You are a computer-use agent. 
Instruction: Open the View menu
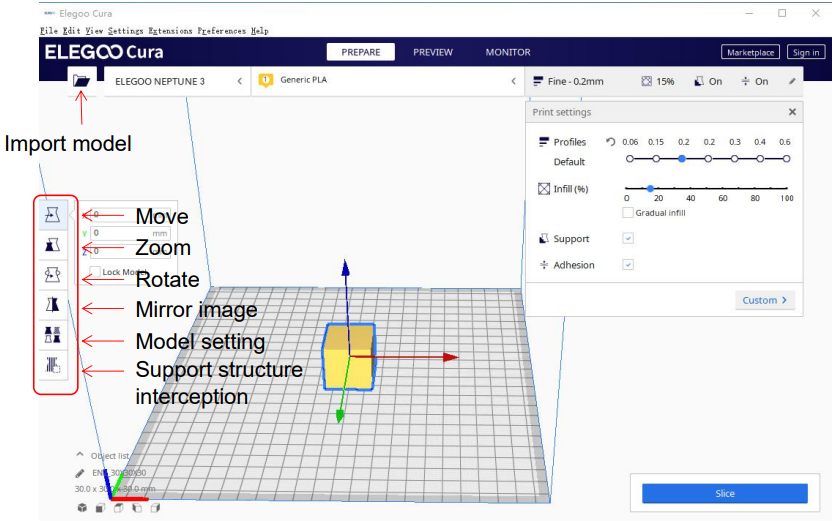(94, 31)
